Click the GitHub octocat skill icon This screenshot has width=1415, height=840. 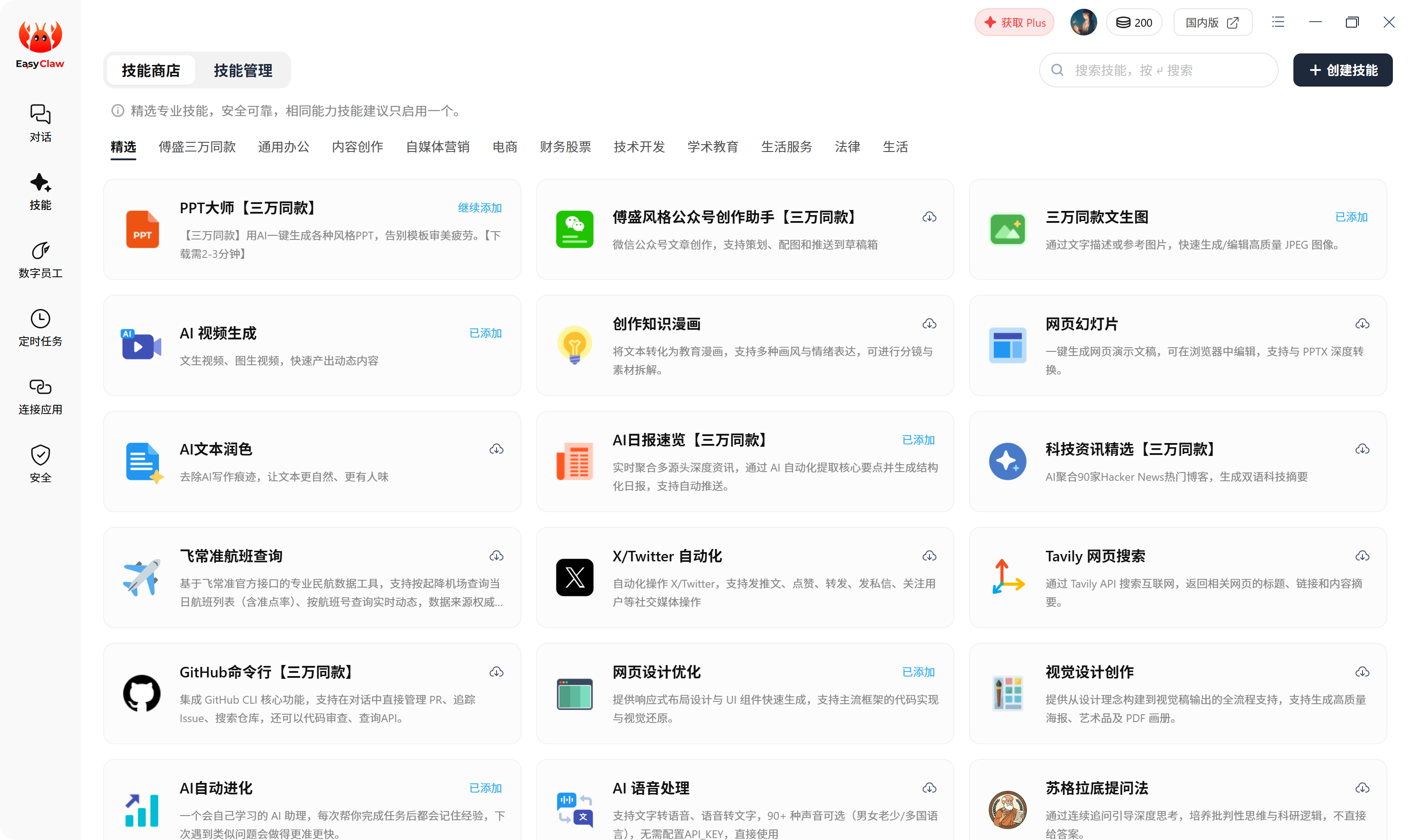pyautogui.click(x=141, y=693)
